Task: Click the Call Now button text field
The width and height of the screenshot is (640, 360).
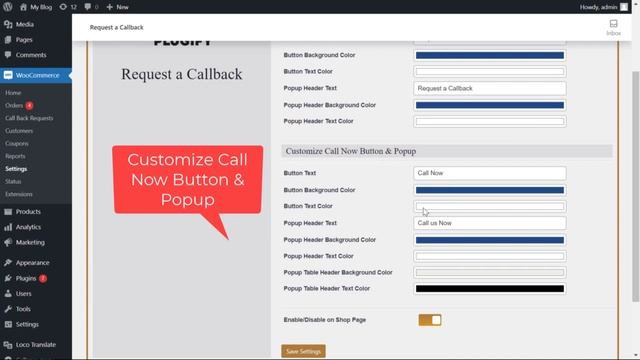Action: (490, 173)
